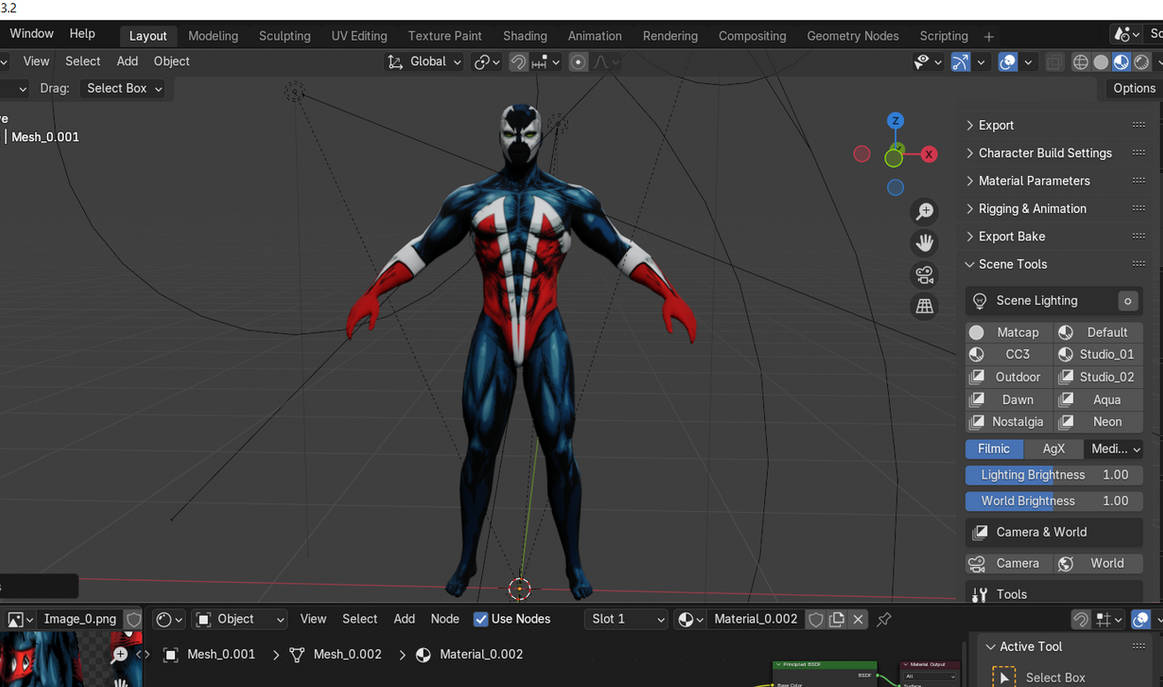
Task: Select rendered viewport shading
Action: [1141, 62]
